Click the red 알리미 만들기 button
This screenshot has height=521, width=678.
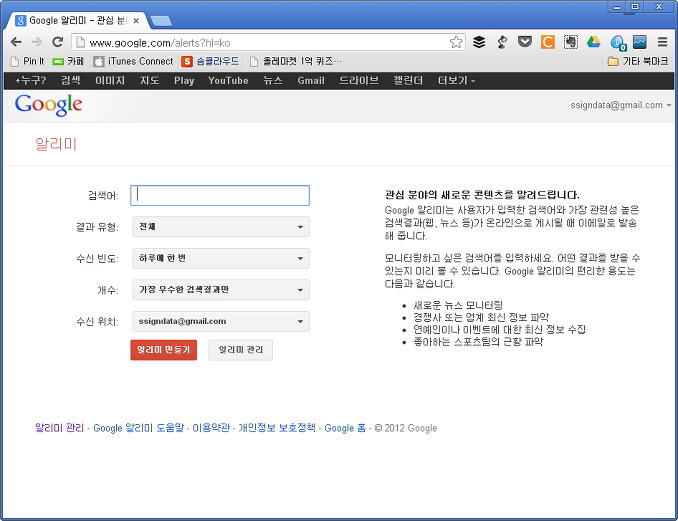163,350
